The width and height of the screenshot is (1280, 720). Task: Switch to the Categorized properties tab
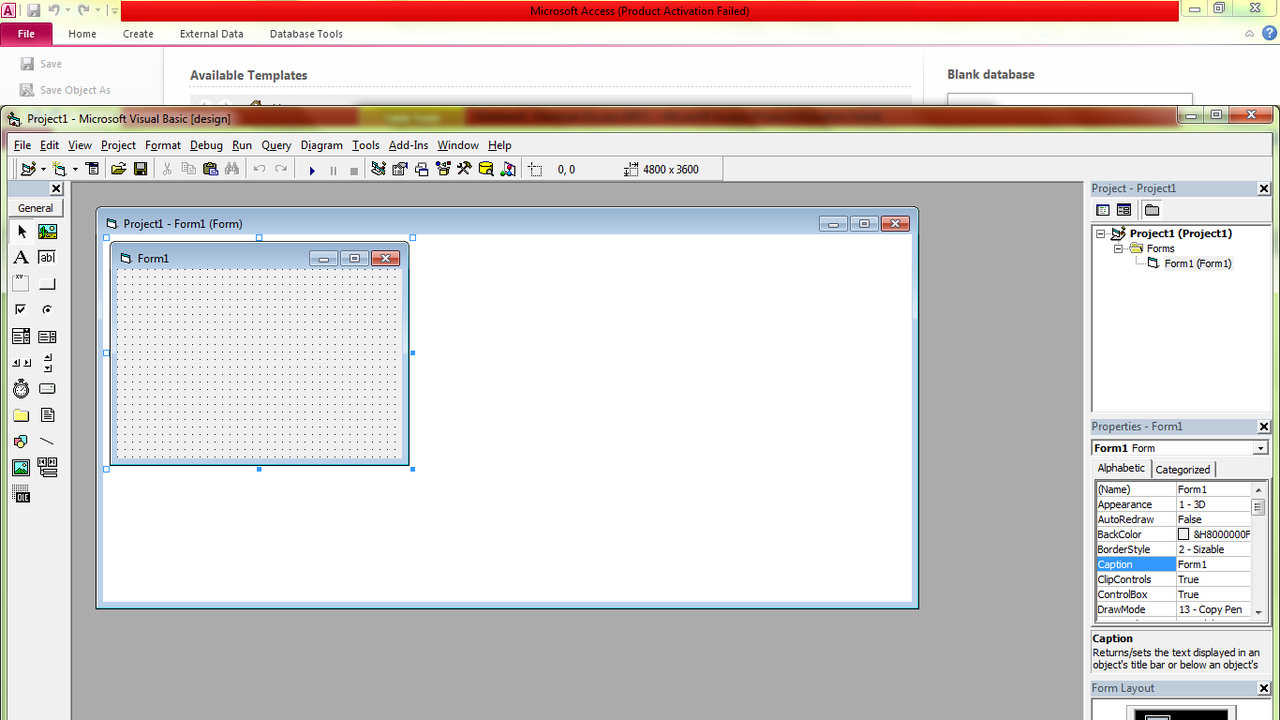click(x=1183, y=469)
